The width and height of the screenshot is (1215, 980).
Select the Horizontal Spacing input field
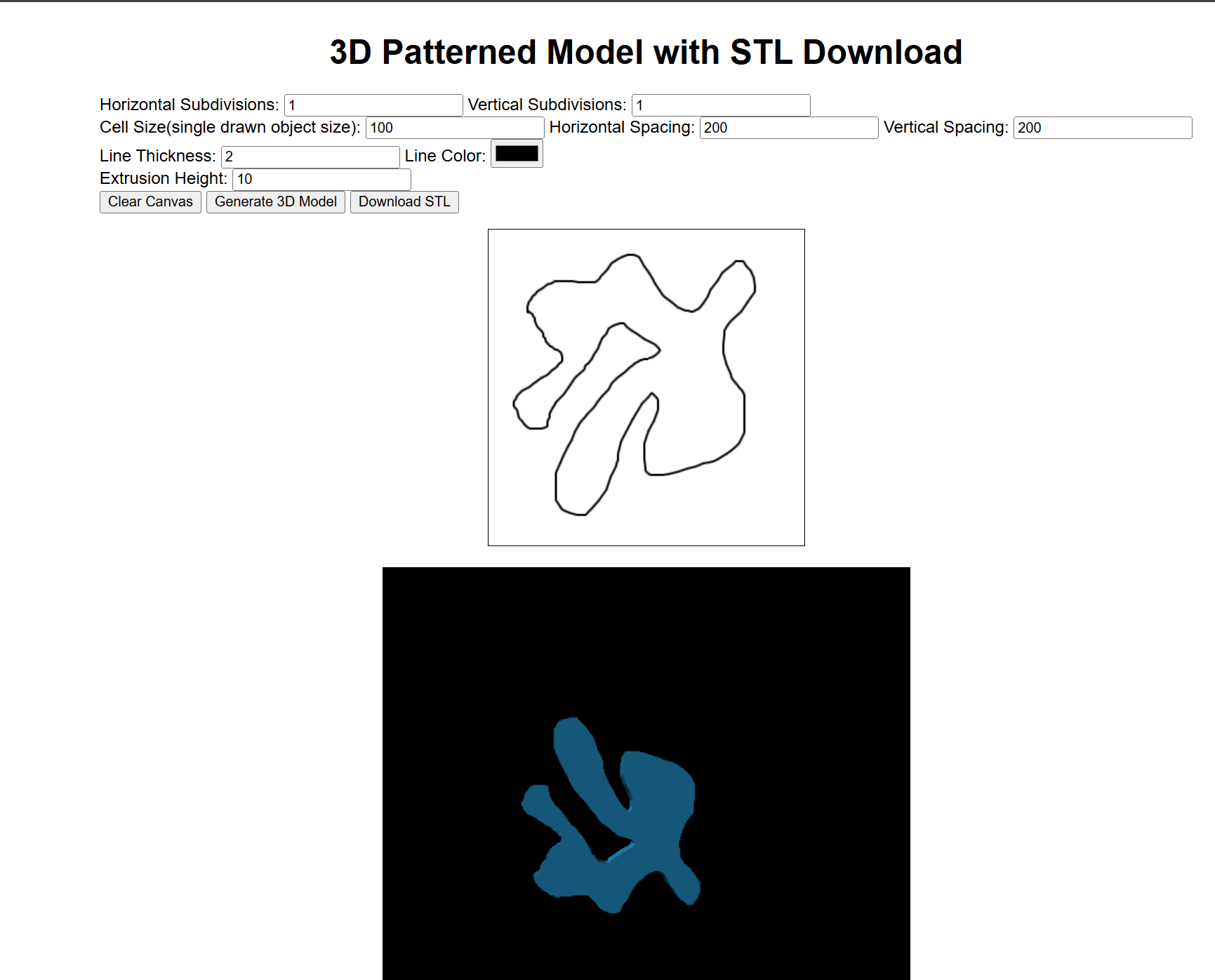789,128
